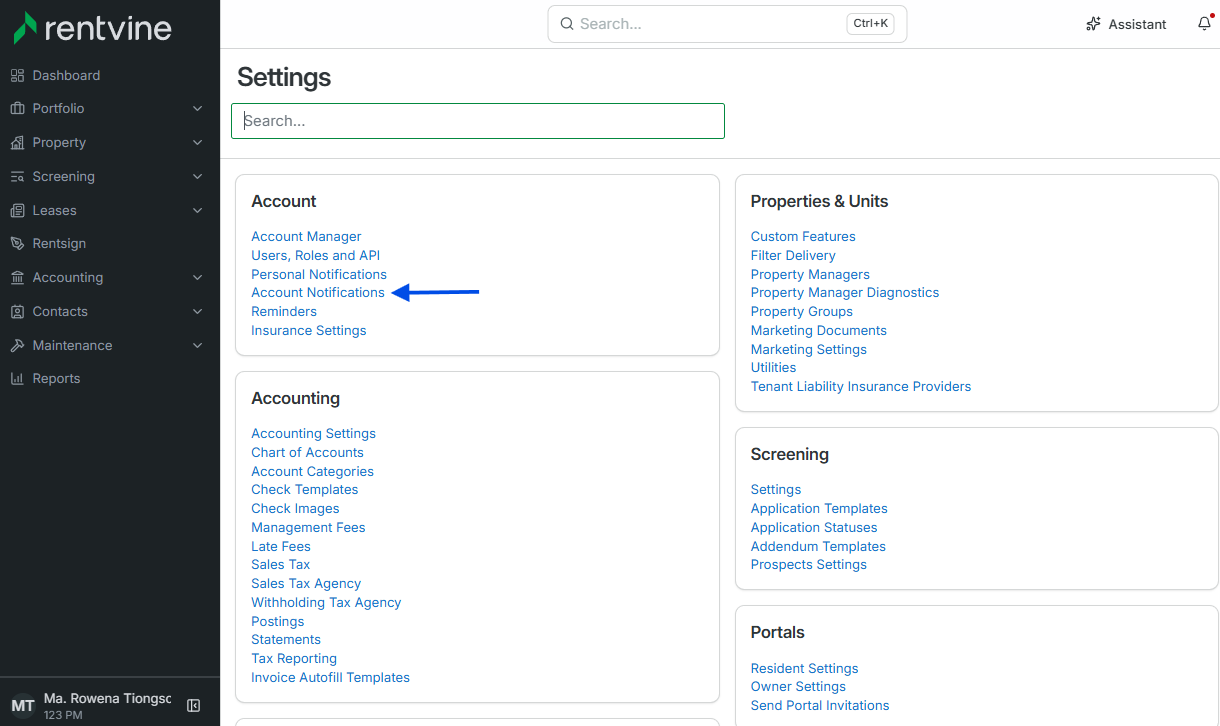Open Custom Features link
The image size is (1220, 726).
click(x=803, y=236)
